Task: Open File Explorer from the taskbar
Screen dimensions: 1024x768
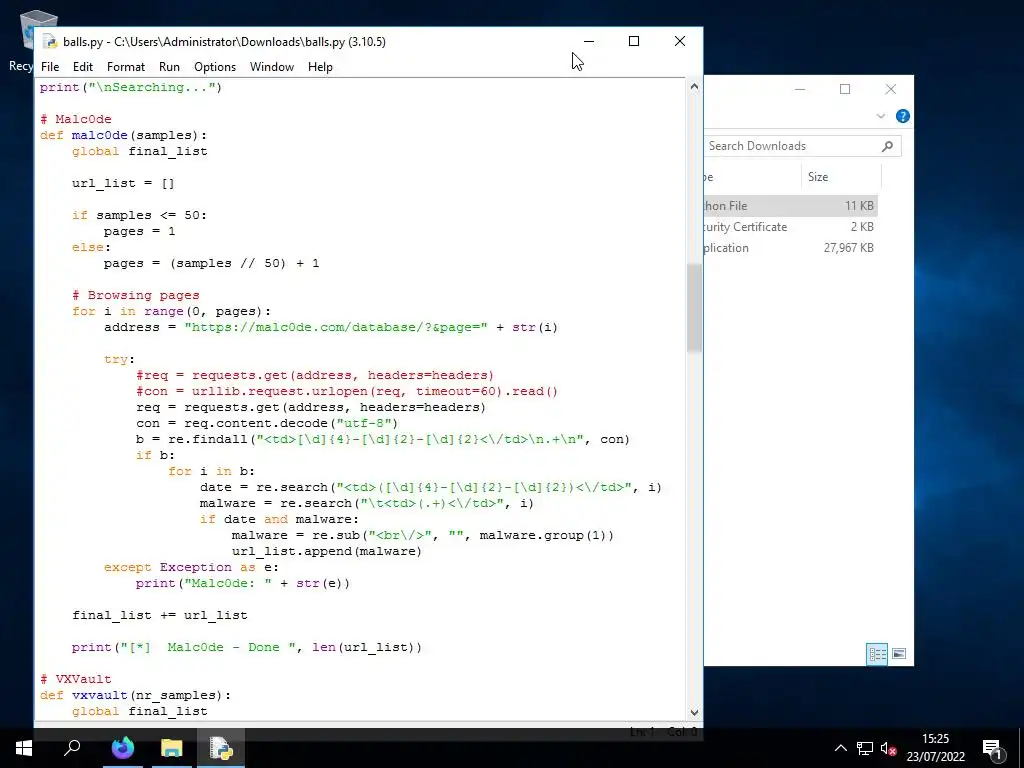Action: coord(172,748)
